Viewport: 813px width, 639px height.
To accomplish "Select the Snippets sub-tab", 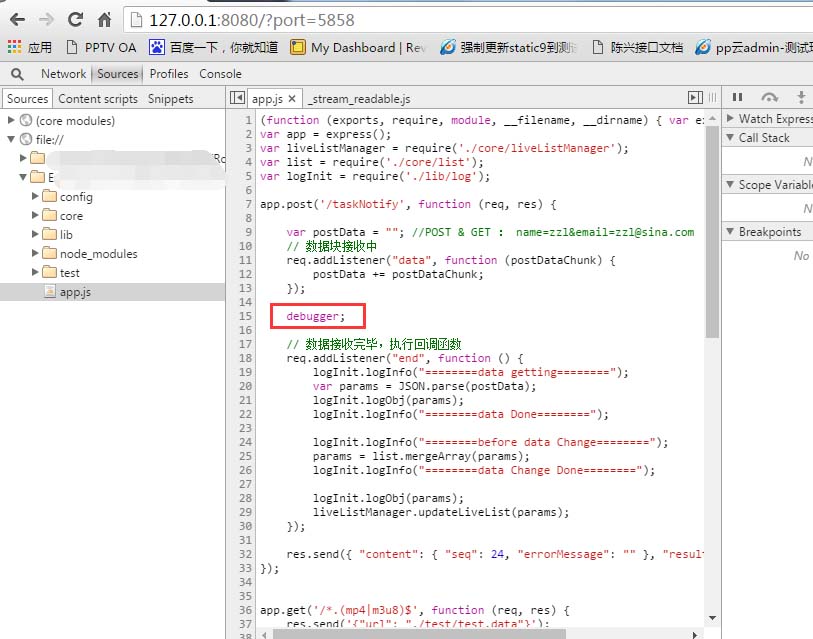I will [x=171, y=99].
